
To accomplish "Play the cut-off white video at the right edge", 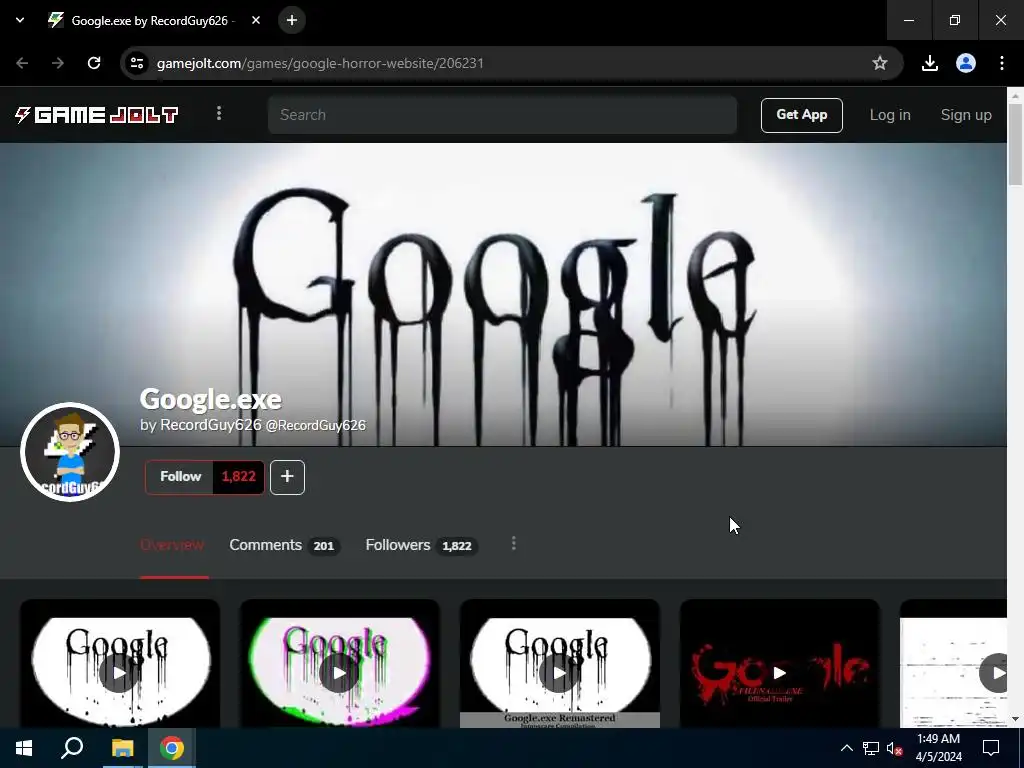I will (953, 672).
